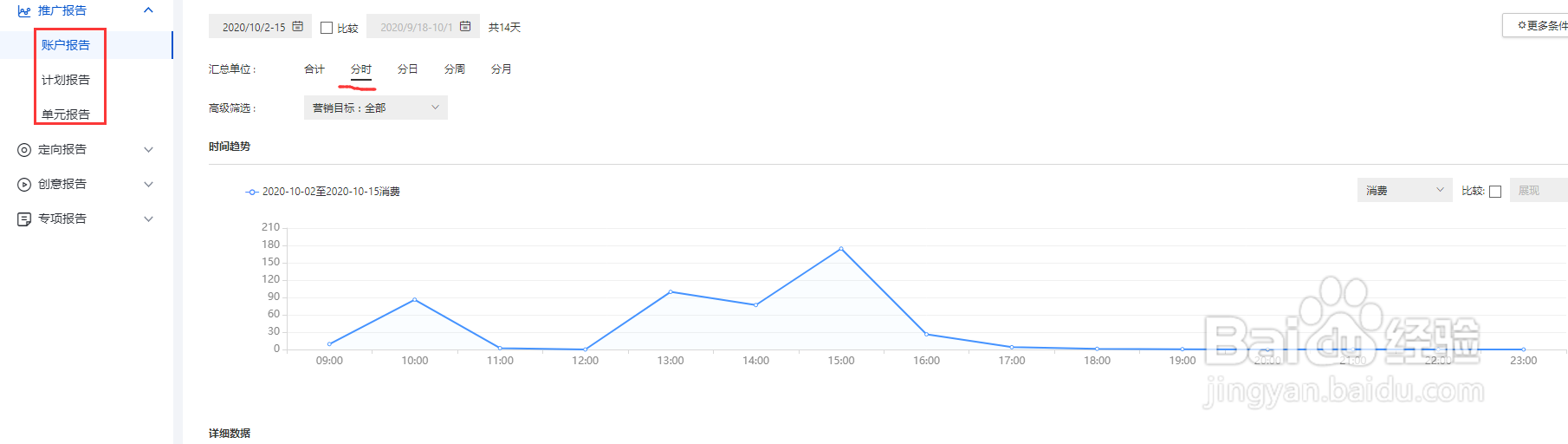Click the 推广报告 chart icon
Screen dimensions: 1568x444
point(24,11)
